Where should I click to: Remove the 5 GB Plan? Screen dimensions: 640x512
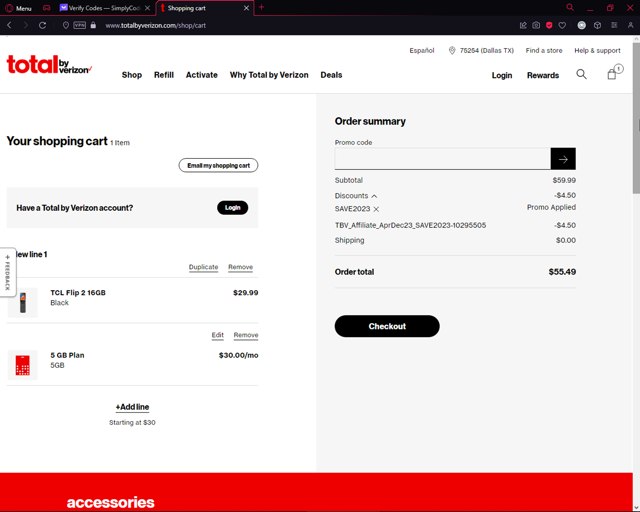tap(246, 335)
